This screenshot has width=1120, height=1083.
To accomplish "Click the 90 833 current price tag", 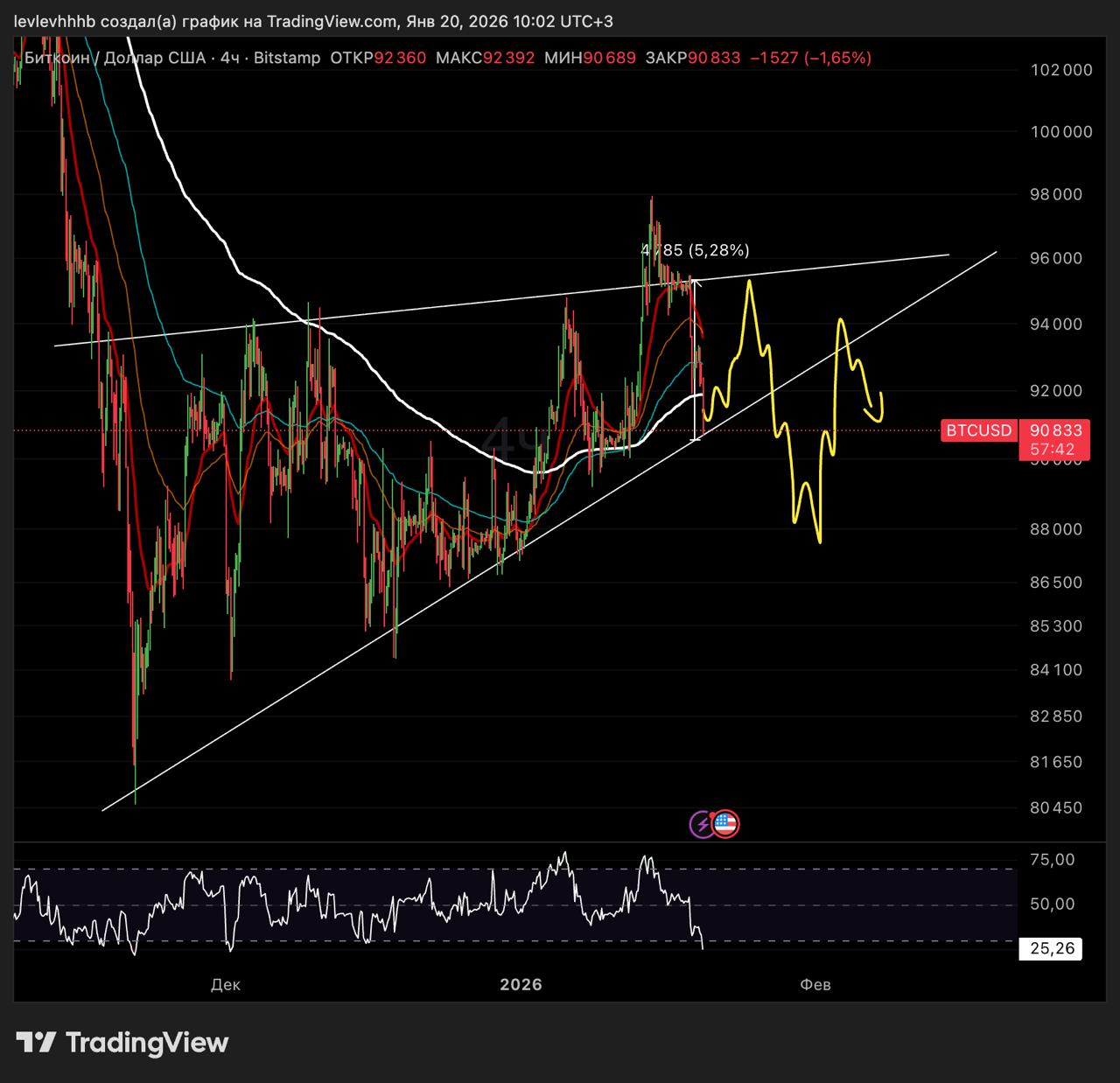I will point(1056,430).
